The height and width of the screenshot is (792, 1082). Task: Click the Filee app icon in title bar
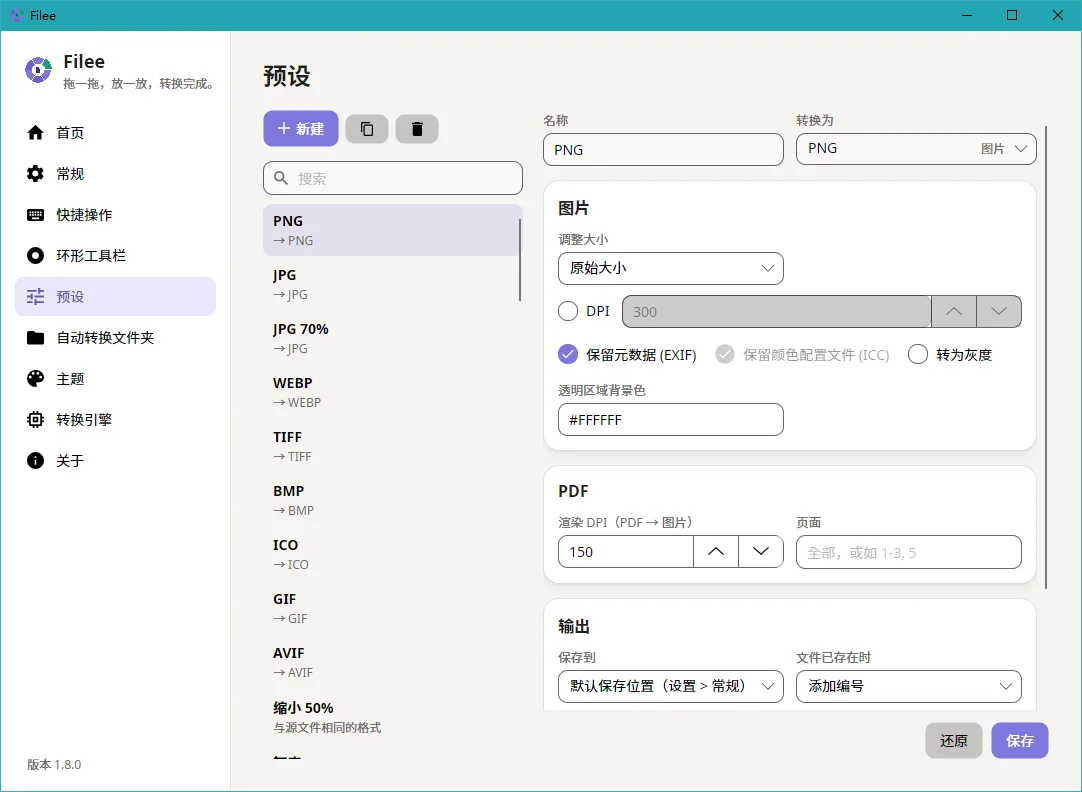tap(17, 14)
